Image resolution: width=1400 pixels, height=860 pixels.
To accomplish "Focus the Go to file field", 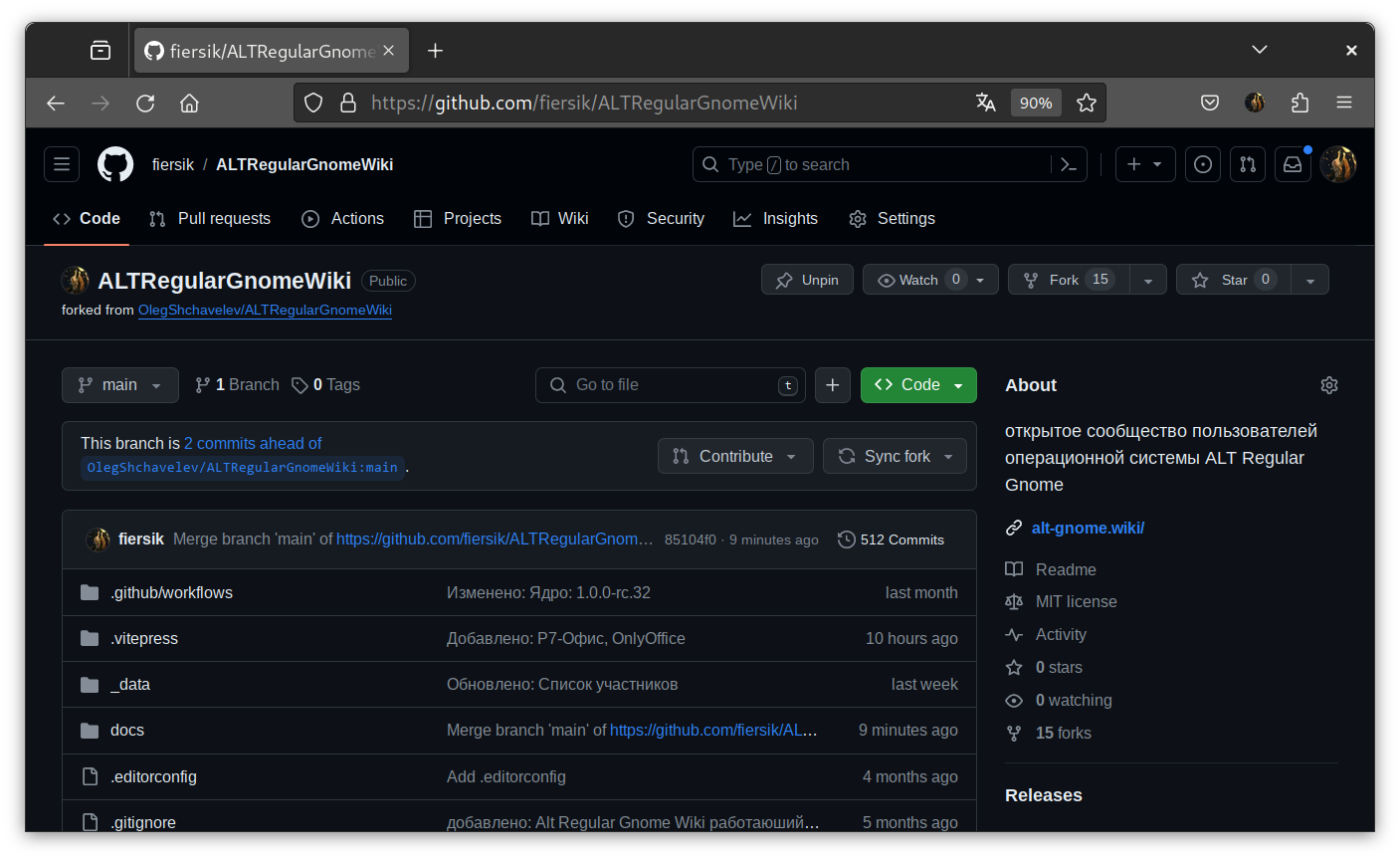I will 671,385.
